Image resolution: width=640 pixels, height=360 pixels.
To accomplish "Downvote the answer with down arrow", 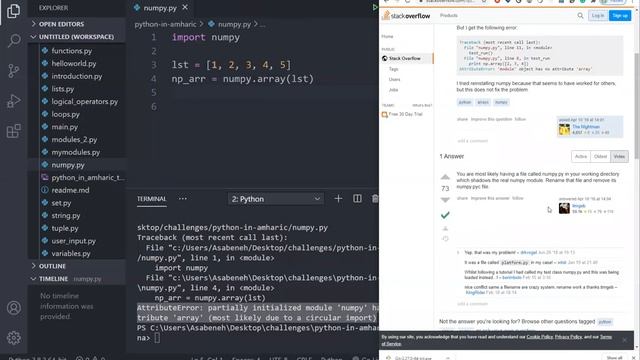I will point(445,200).
